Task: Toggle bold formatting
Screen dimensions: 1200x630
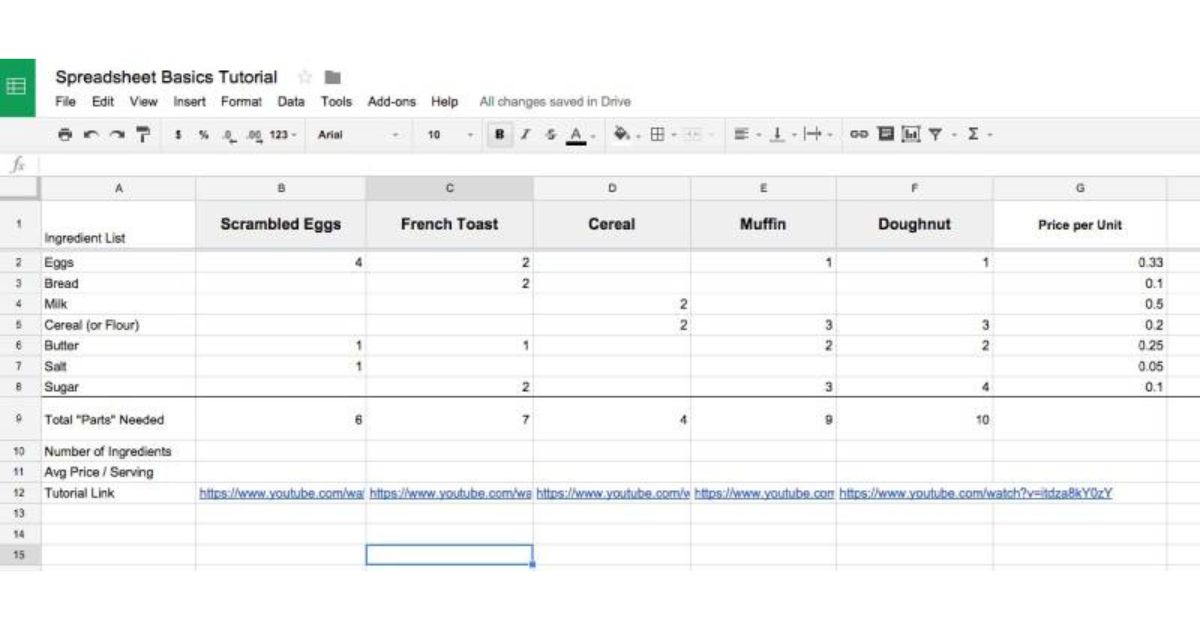Action: [499, 134]
